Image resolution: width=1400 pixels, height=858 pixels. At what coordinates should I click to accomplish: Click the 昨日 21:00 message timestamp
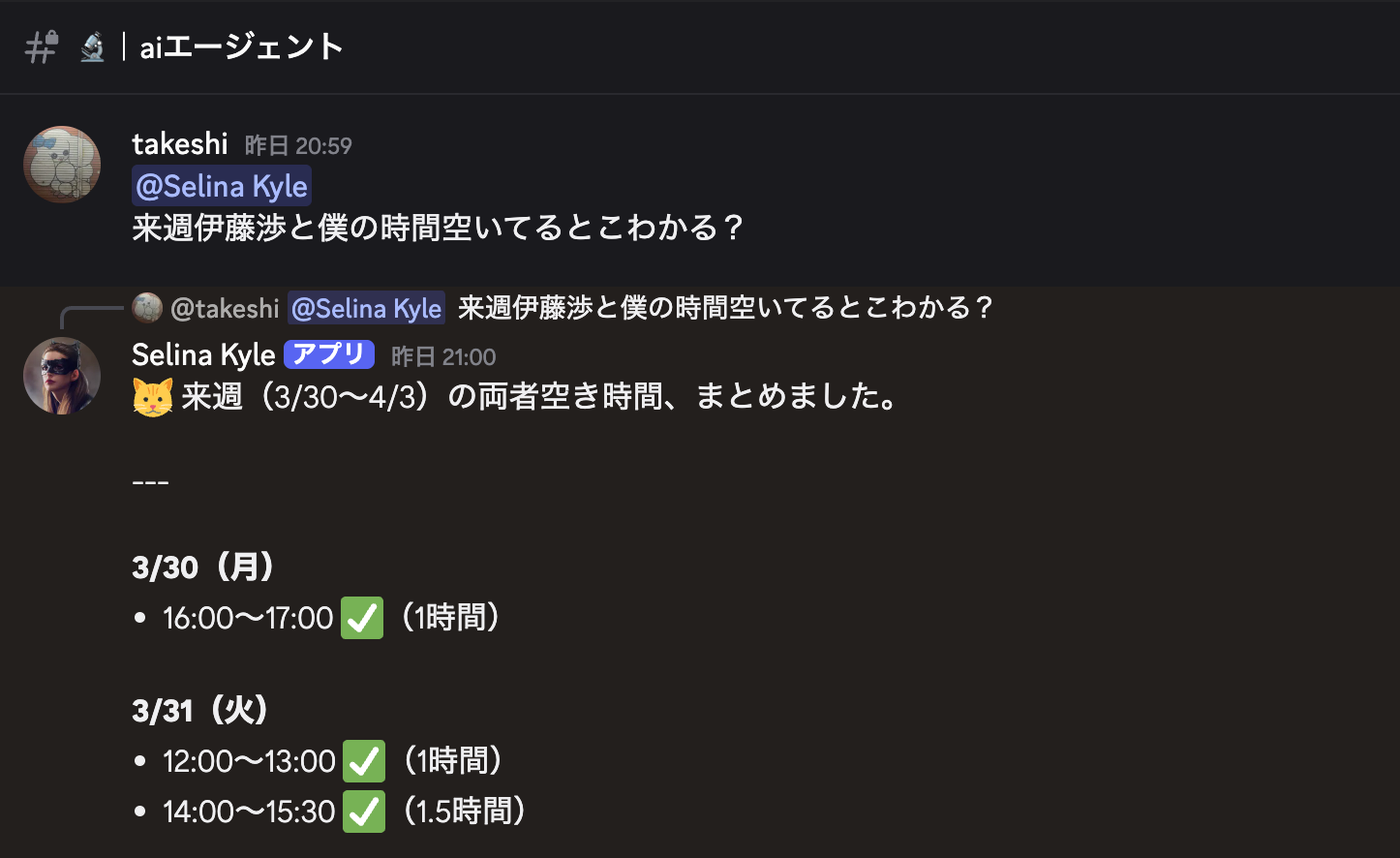(x=443, y=357)
